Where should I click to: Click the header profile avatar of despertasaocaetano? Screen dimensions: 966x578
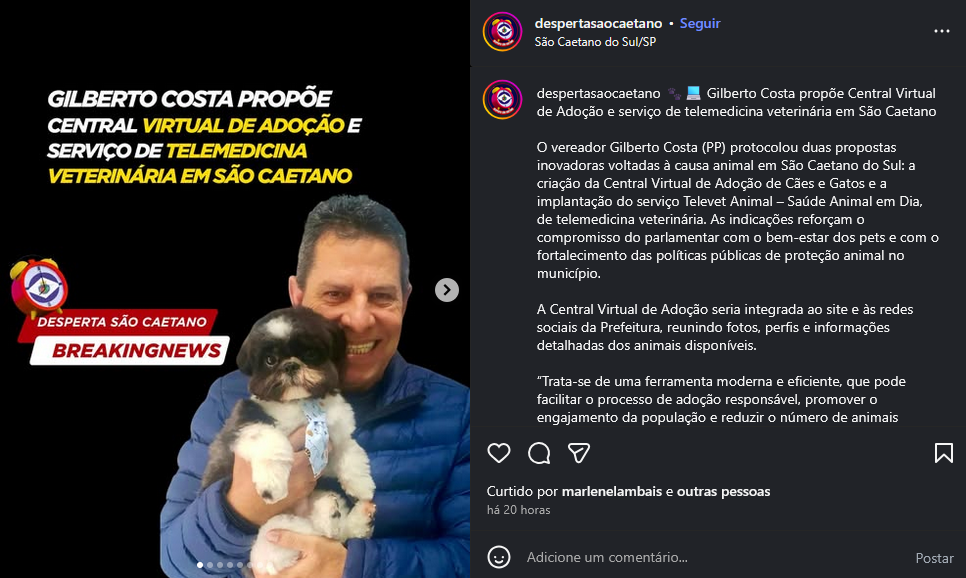pos(502,31)
